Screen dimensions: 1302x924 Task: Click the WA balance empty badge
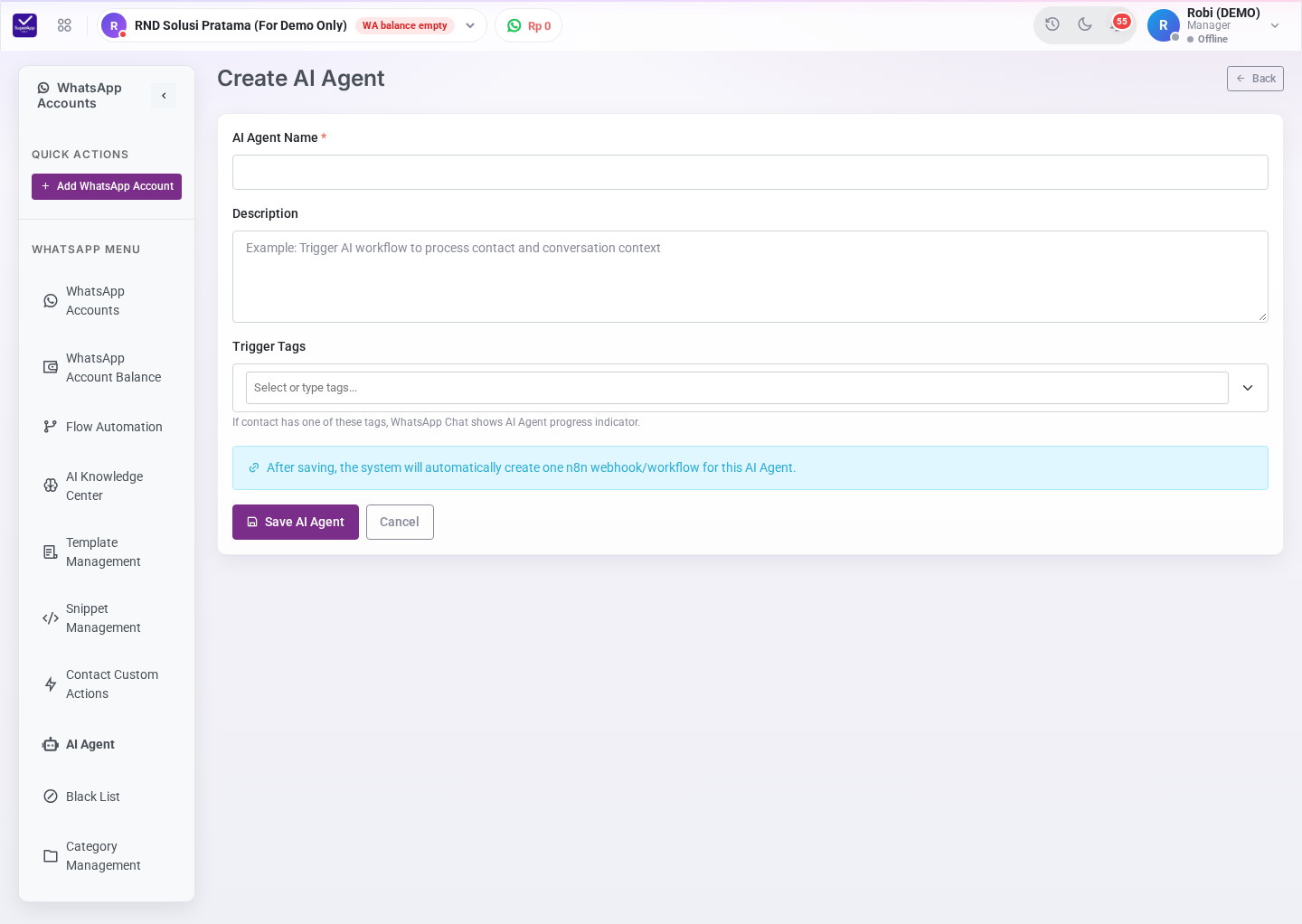405,25
